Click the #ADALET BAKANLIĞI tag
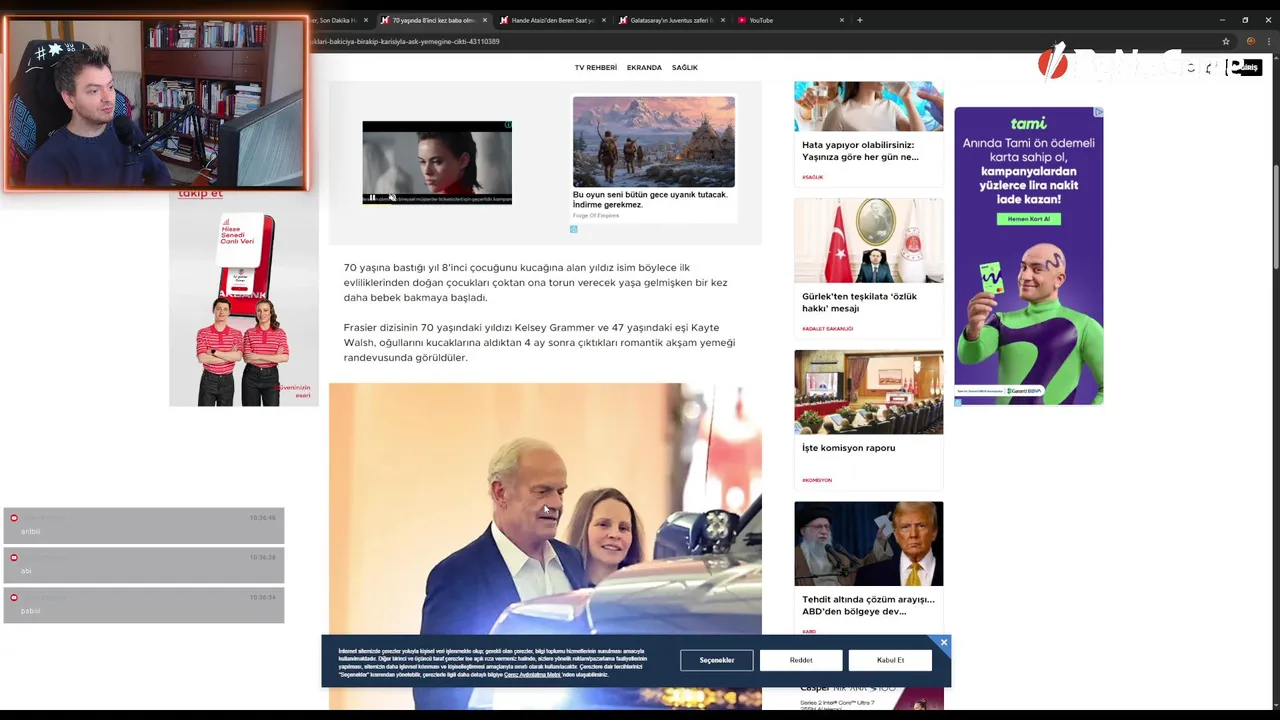The image size is (1280, 720). [827, 329]
